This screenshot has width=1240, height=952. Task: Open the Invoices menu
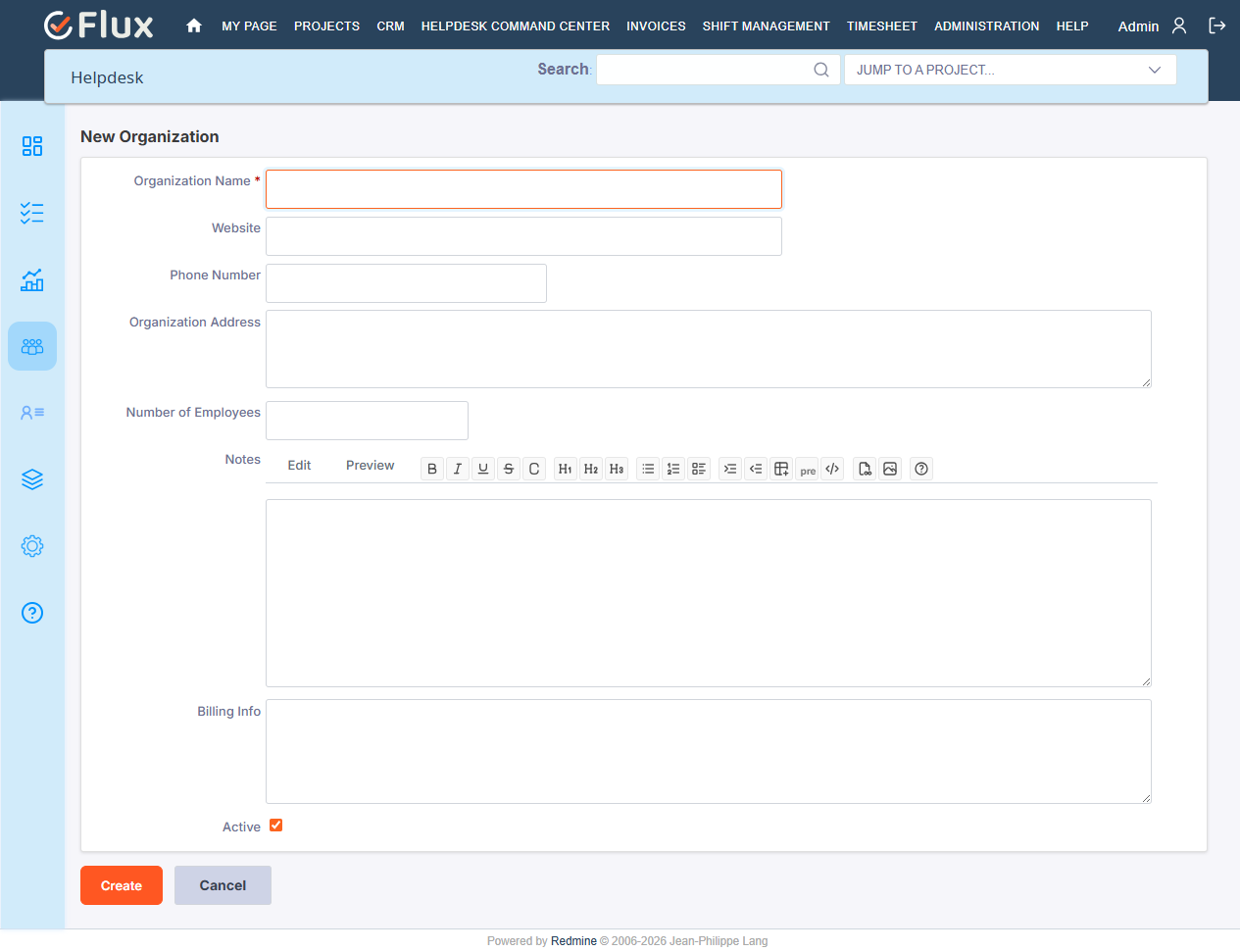click(x=656, y=26)
